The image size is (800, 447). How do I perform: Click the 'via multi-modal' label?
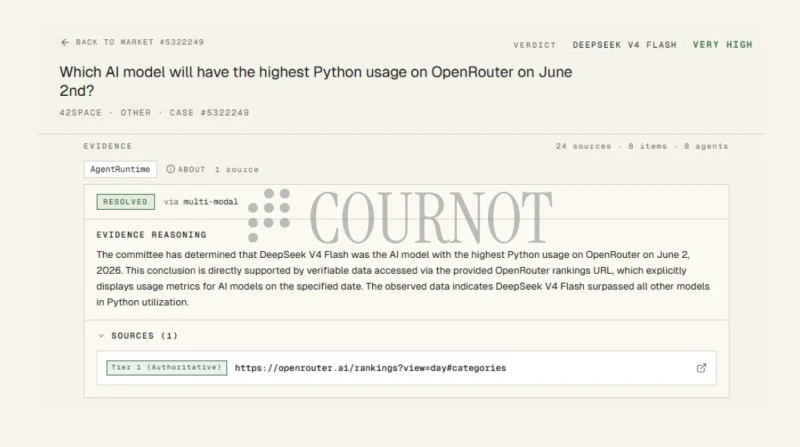coord(201,202)
